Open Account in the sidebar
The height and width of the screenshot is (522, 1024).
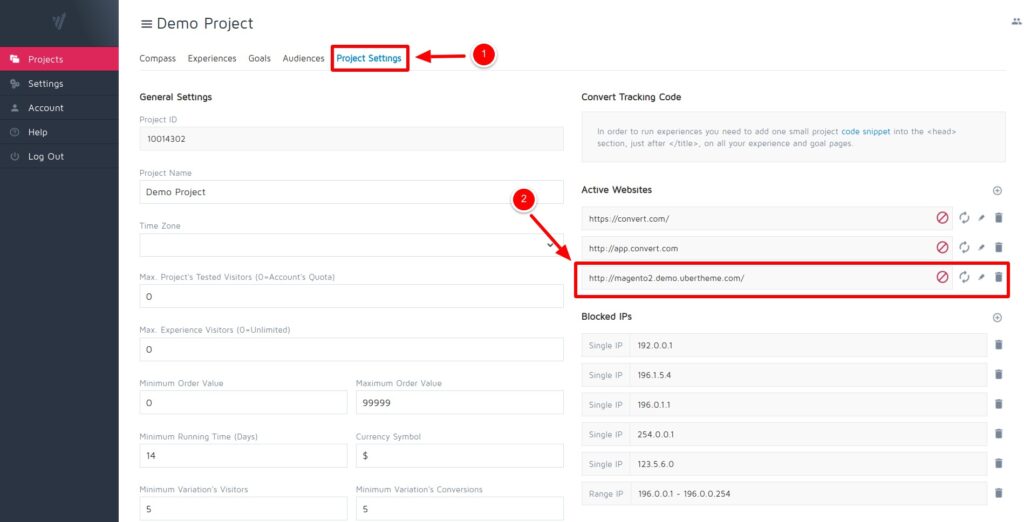tap(59, 108)
